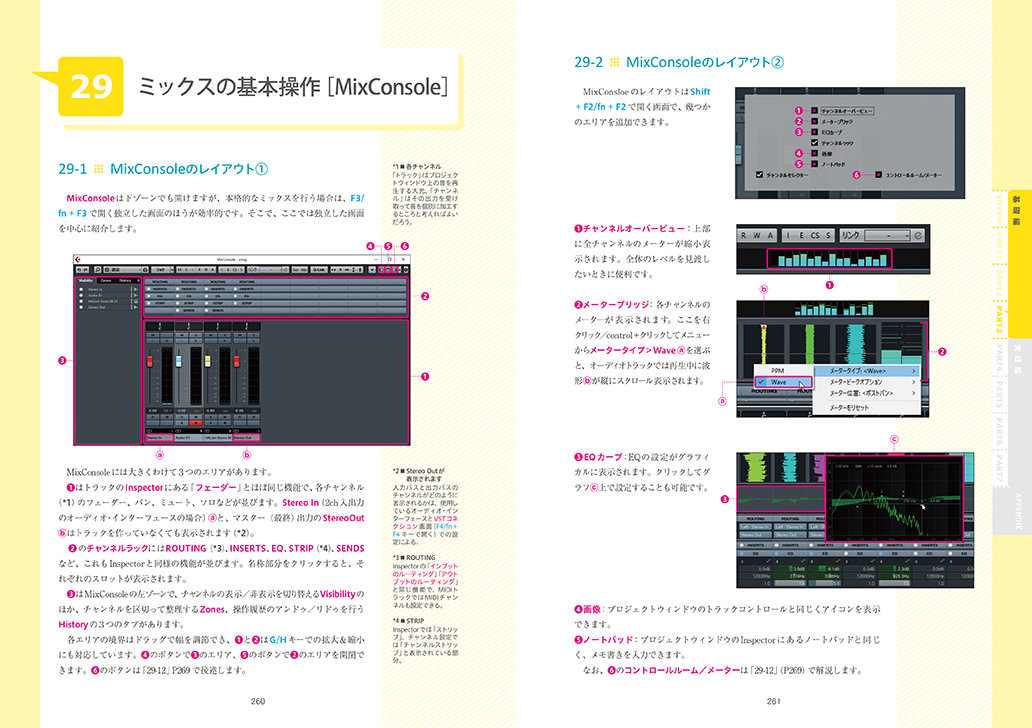Click the Cubase logo in MixConsole title bar
Viewport: 1032px width, 728px height.
coord(77,259)
